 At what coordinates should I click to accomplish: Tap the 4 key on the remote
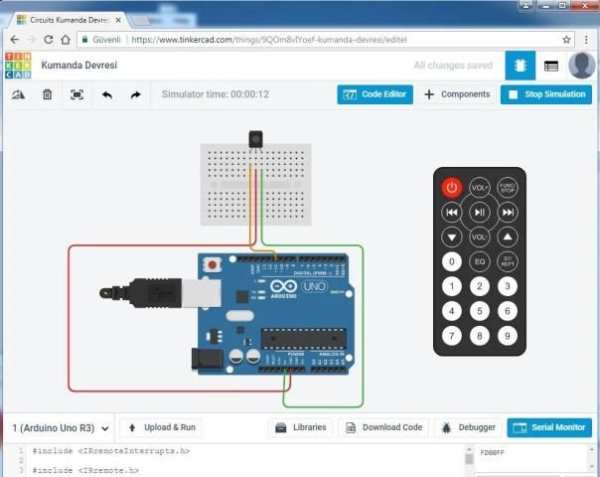452,311
